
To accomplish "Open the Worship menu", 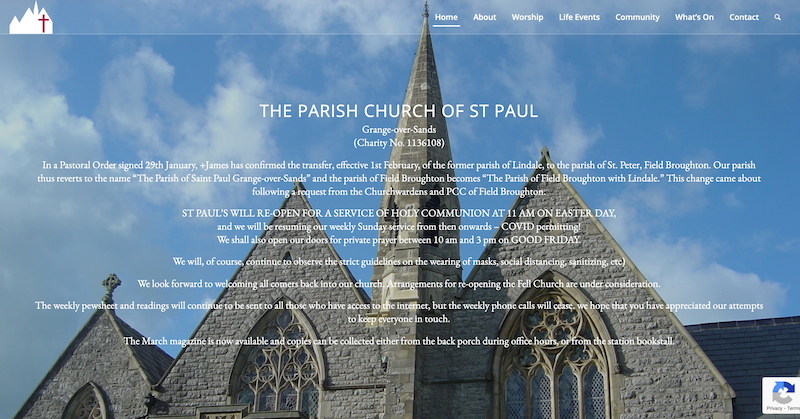I will 527,17.
